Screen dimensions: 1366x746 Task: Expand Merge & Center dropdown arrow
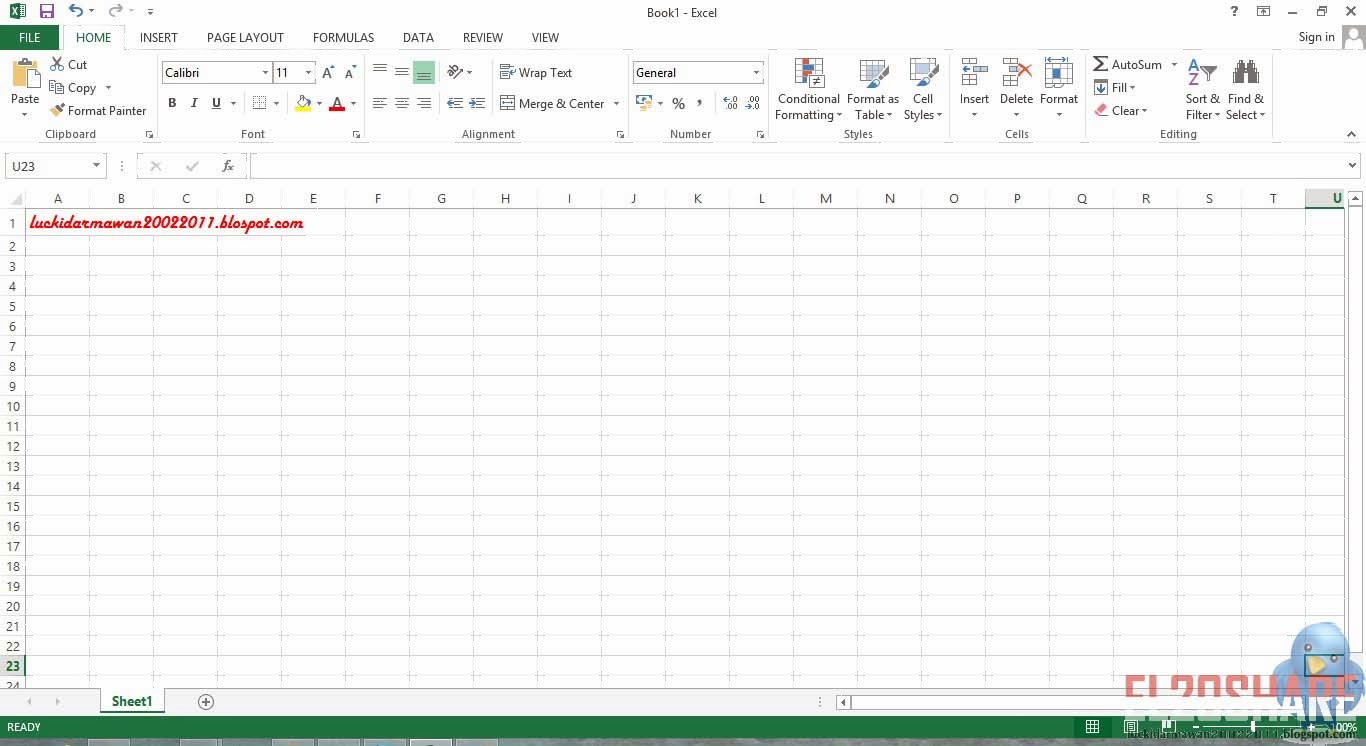pyautogui.click(x=616, y=104)
